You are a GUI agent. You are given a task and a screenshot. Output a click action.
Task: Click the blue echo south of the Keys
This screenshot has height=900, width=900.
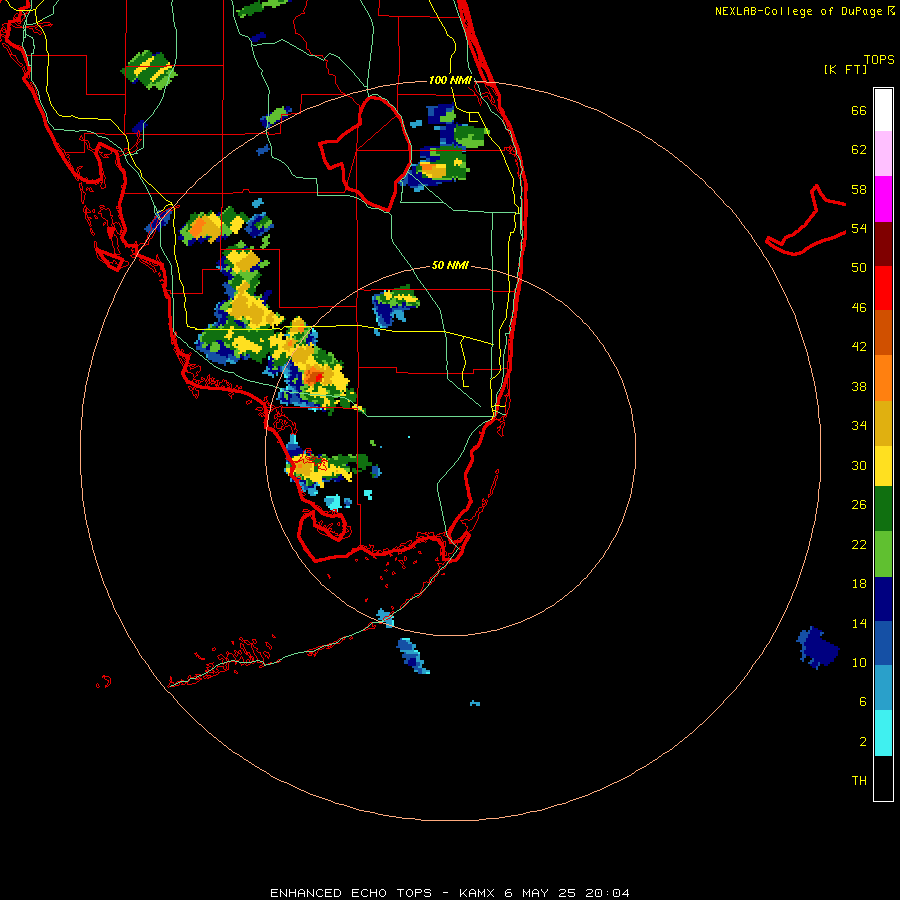pyautogui.click(x=413, y=655)
